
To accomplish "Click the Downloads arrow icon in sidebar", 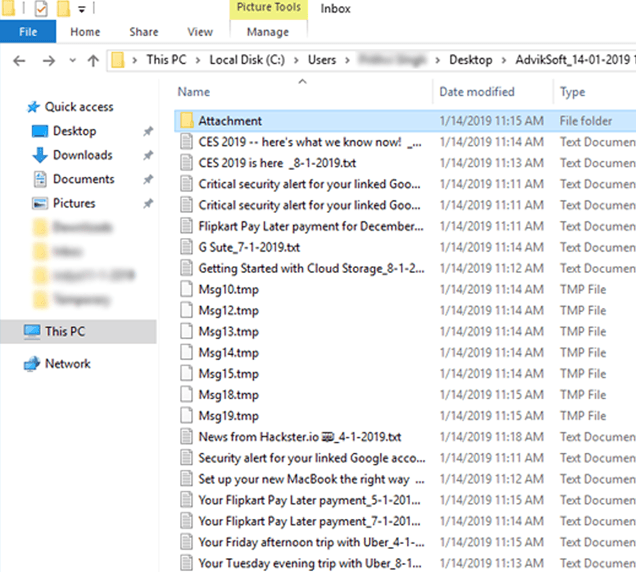I will click(40, 155).
